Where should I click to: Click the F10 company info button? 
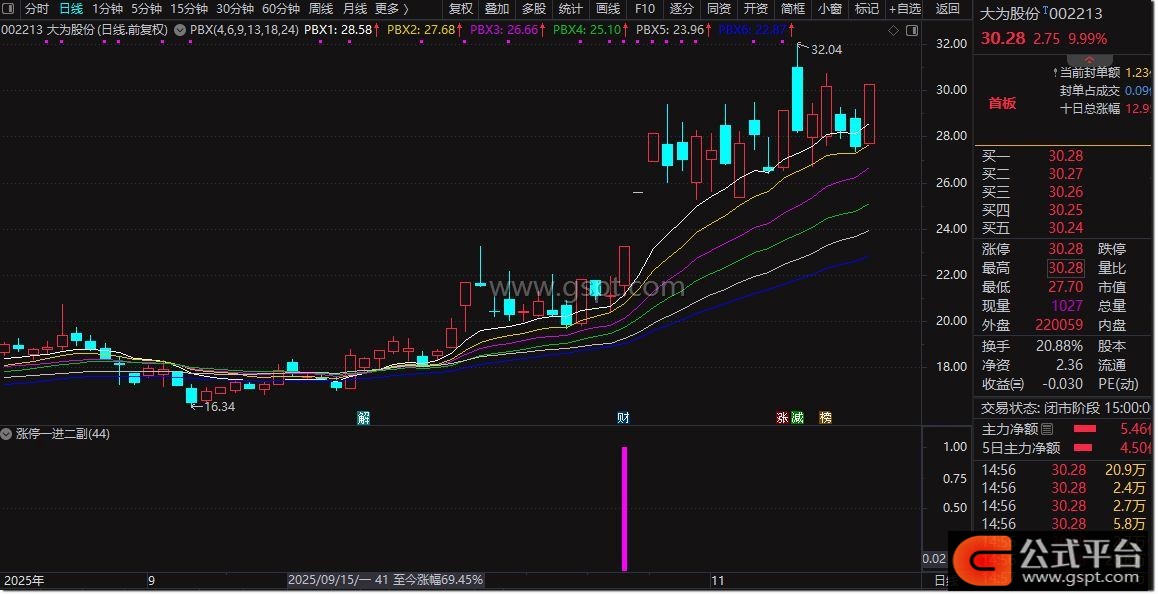point(645,9)
